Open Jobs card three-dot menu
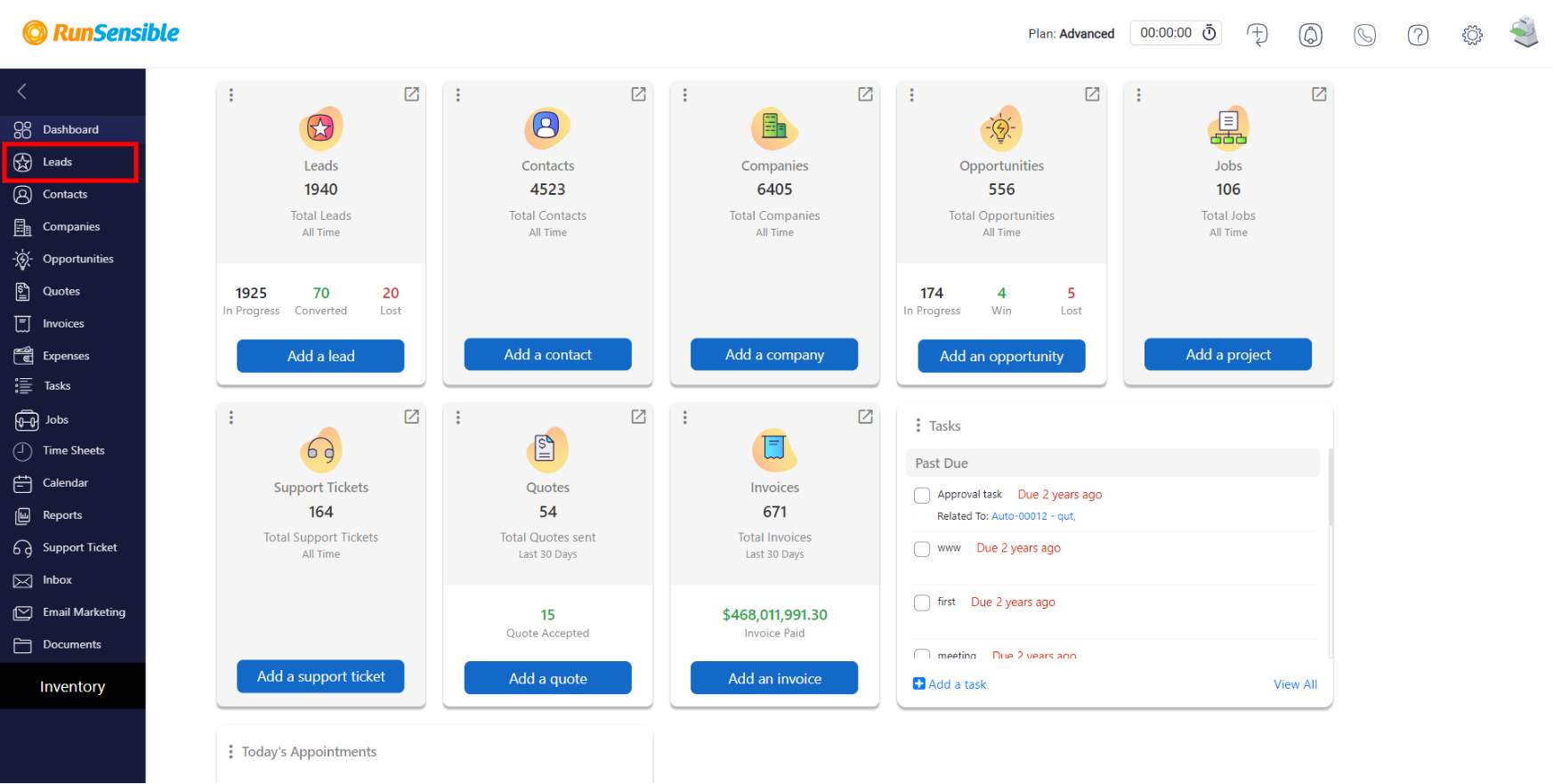 pyautogui.click(x=1138, y=94)
